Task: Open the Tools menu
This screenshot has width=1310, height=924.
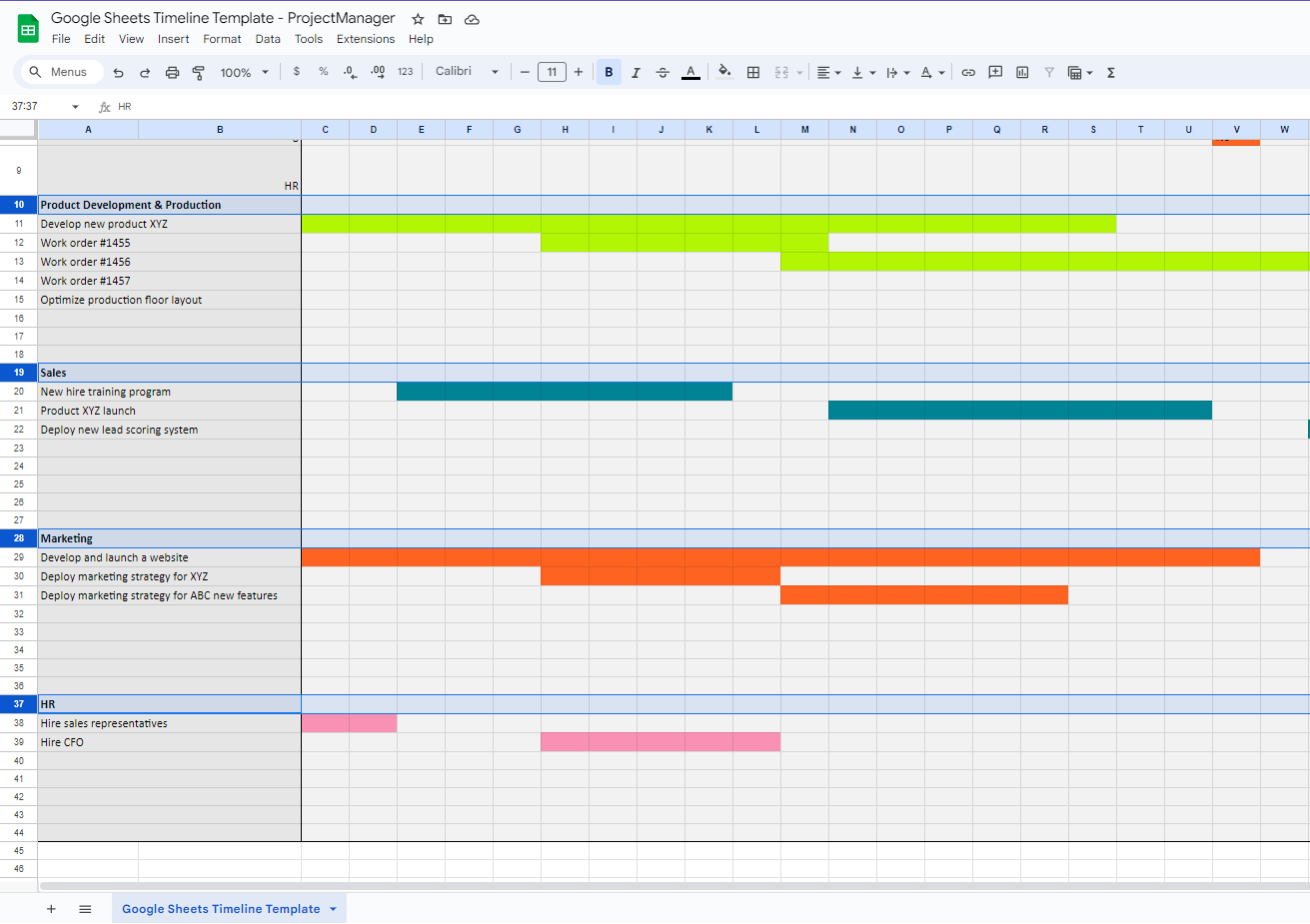Action: coord(309,39)
